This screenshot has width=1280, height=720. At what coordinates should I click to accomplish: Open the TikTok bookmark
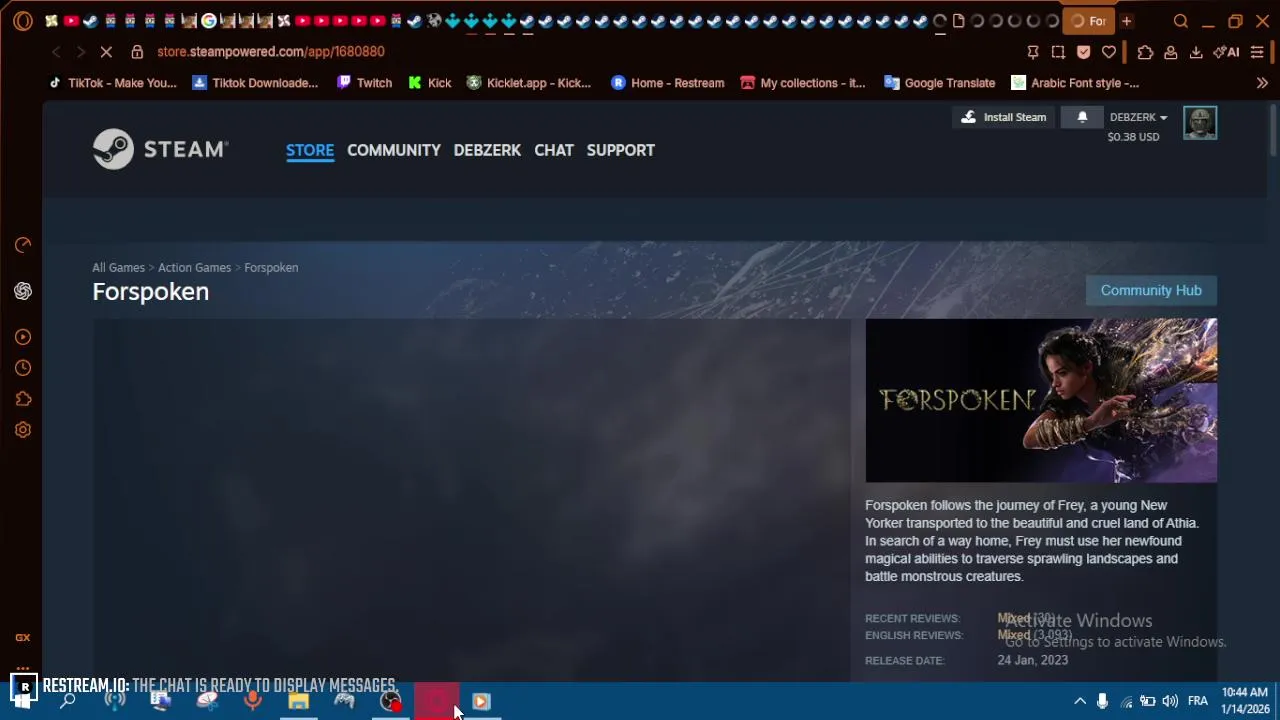point(112,83)
